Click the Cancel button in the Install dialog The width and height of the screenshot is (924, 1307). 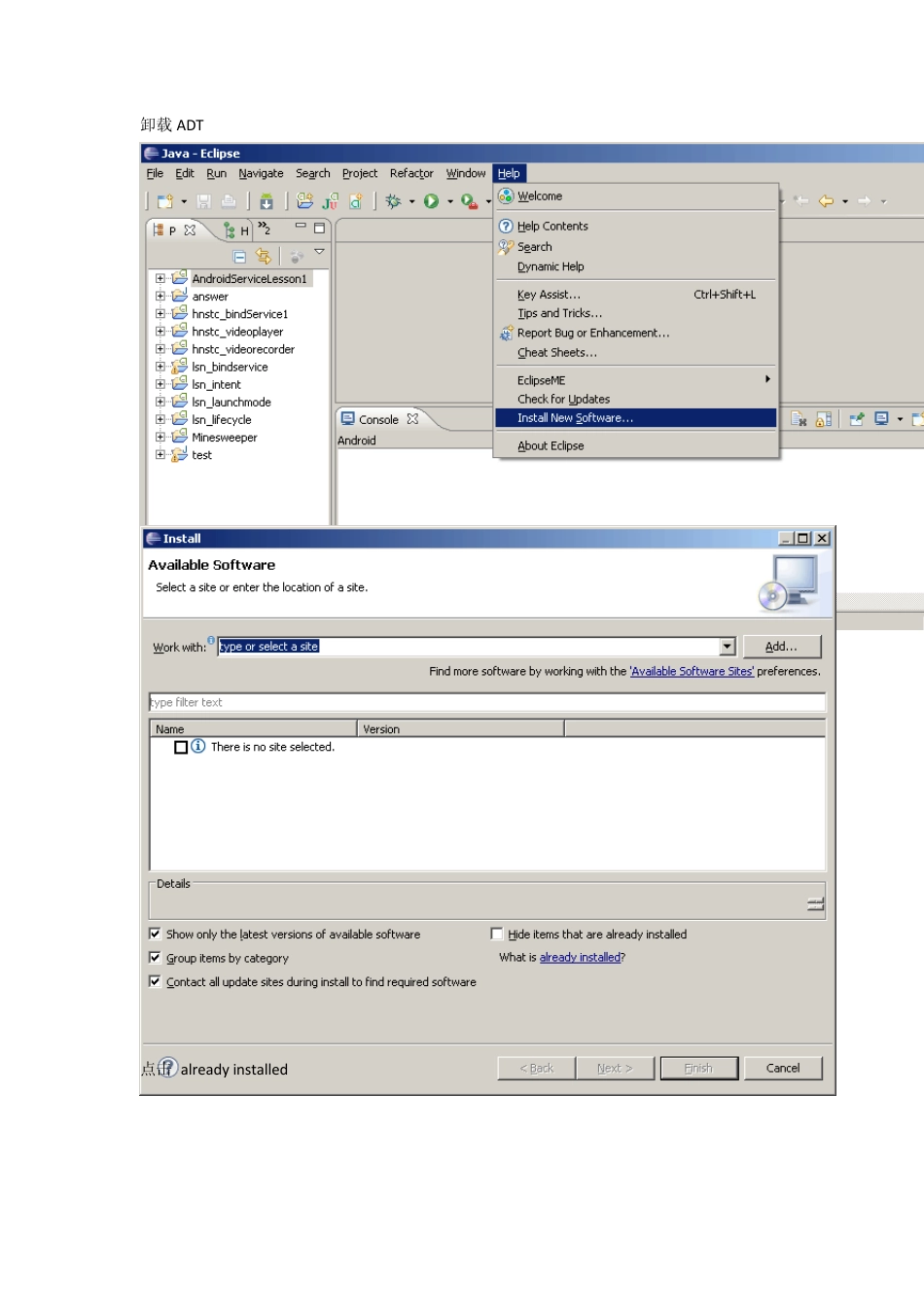783,1068
